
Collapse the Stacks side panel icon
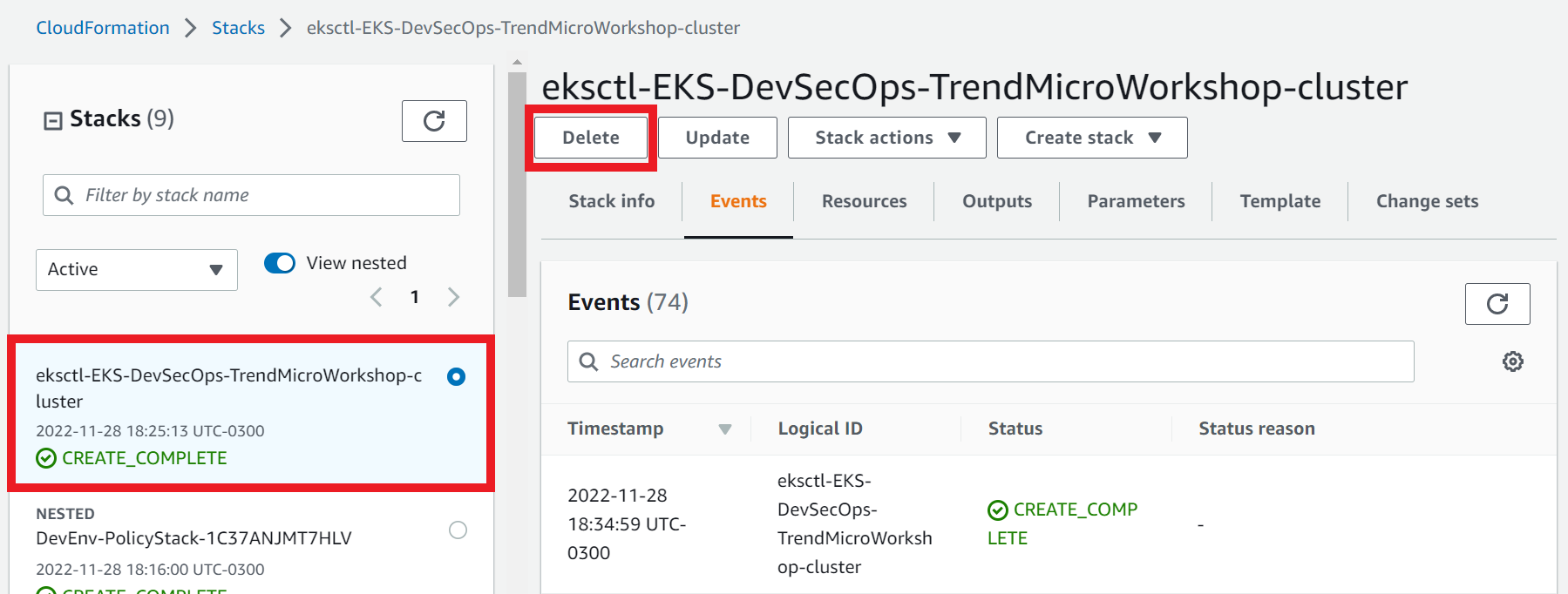(53, 120)
